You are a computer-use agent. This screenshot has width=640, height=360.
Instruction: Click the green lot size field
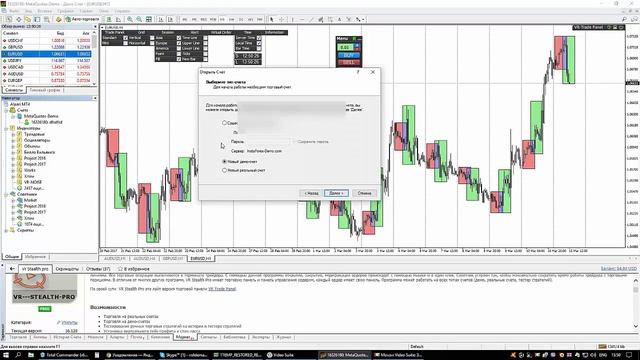coord(345,47)
